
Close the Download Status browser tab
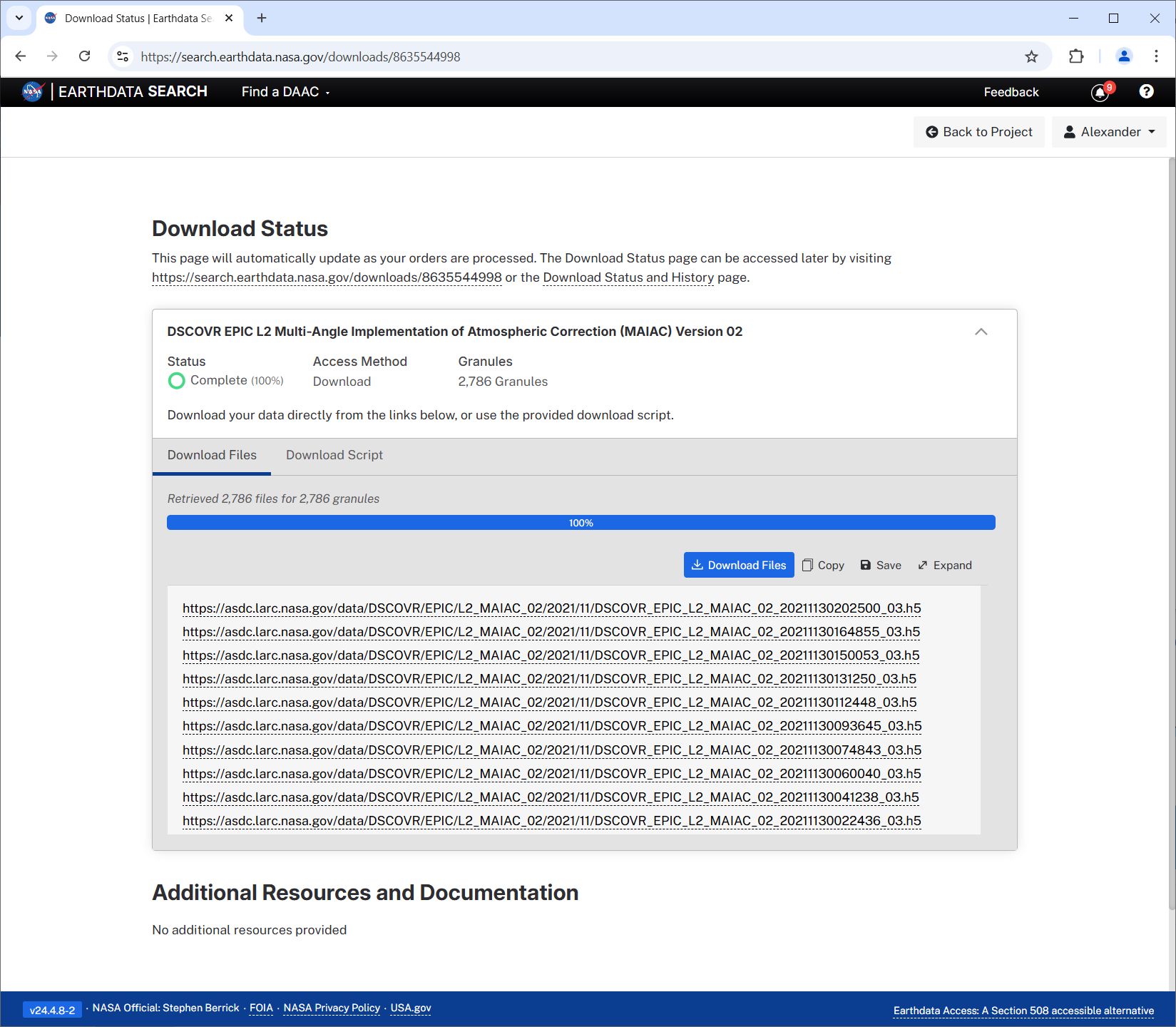(229, 18)
